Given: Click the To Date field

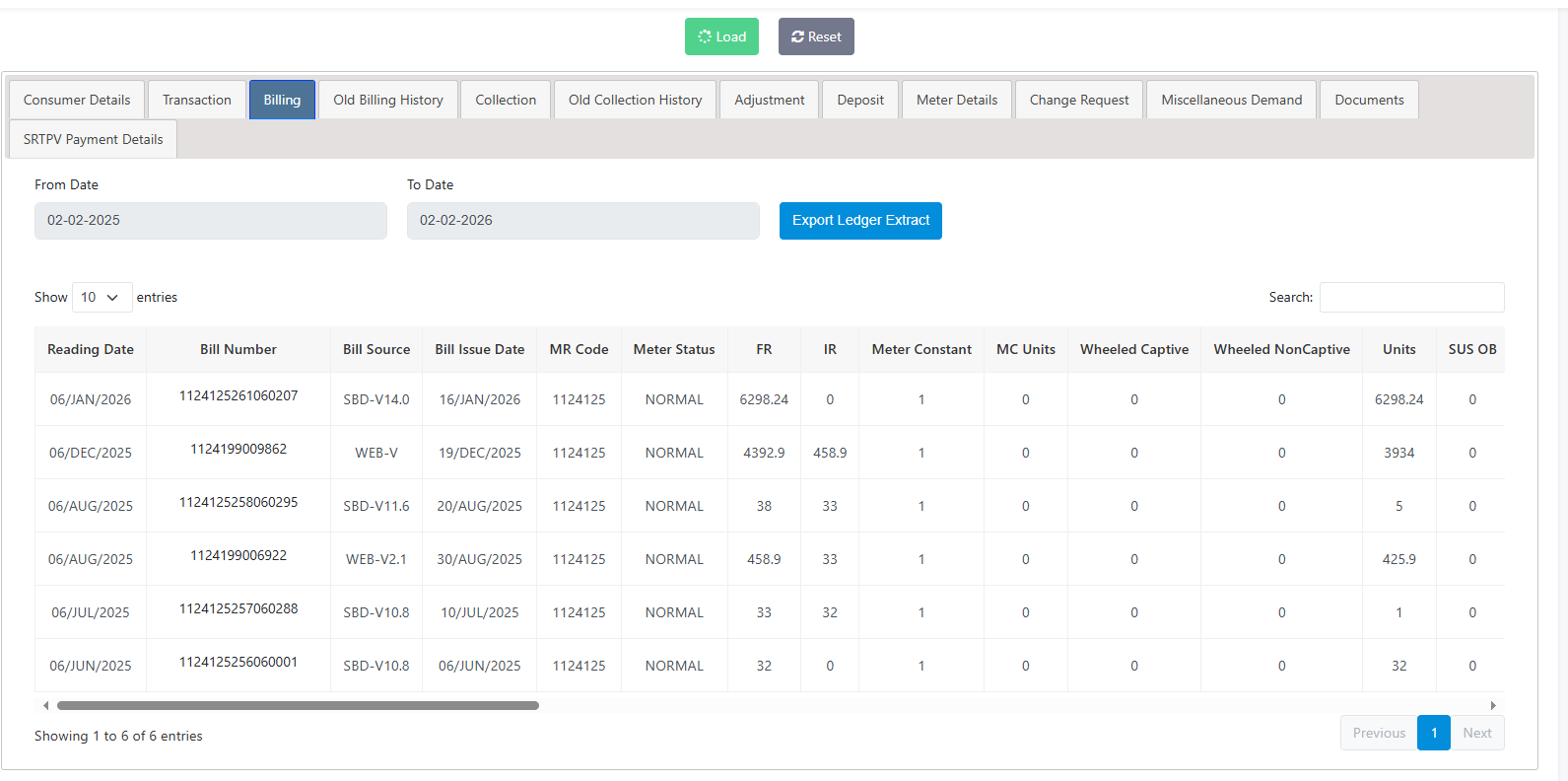Looking at the screenshot, I should coord(582,221).
